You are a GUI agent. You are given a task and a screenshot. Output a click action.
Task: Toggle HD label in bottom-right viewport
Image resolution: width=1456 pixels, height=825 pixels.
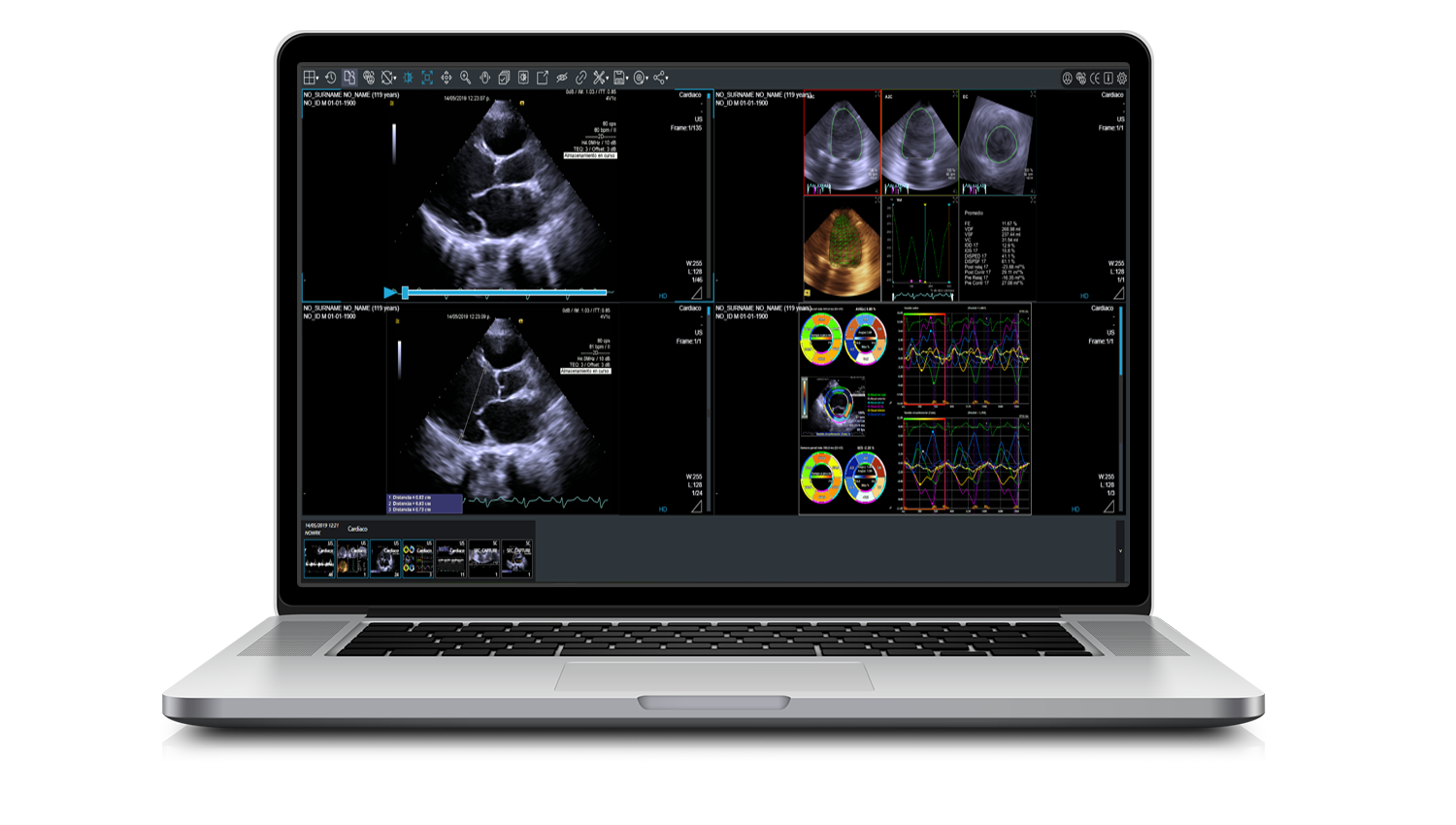[x=1075, y=510]
